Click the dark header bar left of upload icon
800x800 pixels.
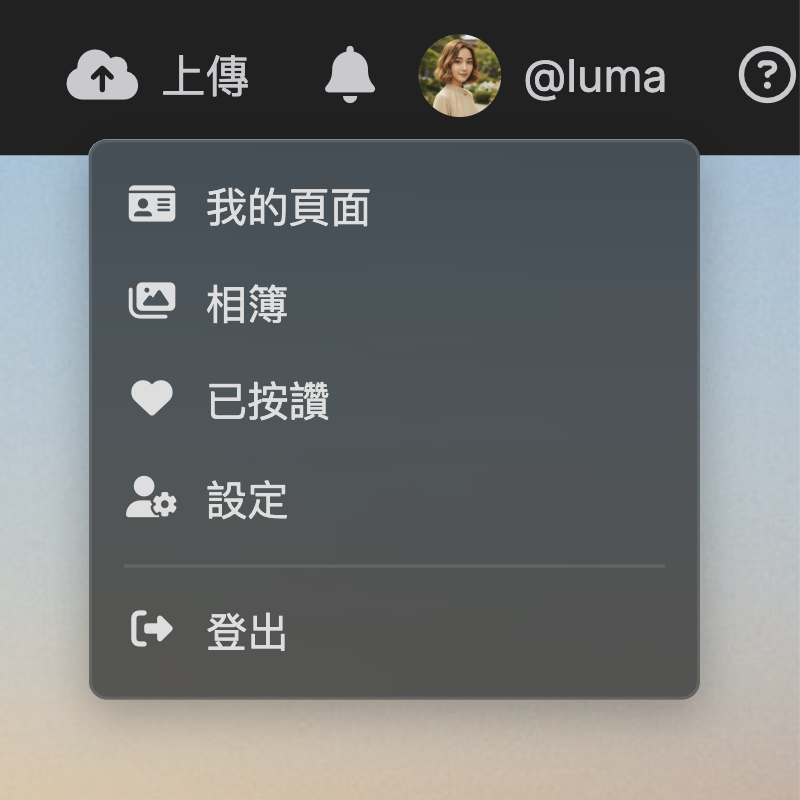[31, 77]
